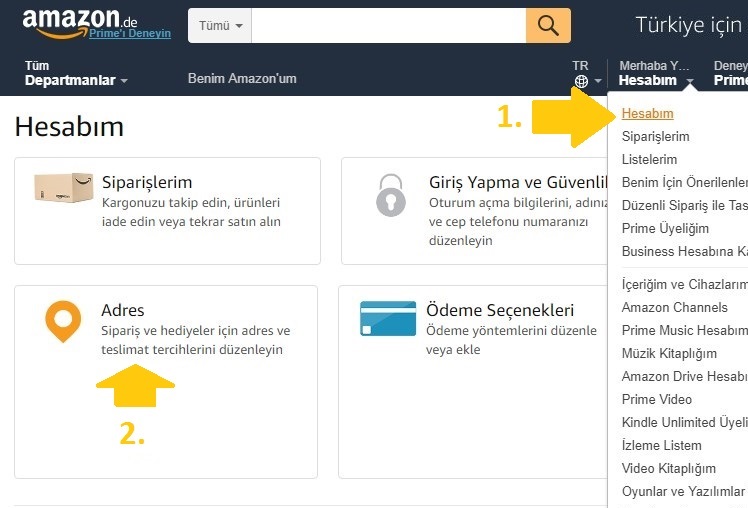Viewport: 748px width, 508px height.
Task: Open the Tümü search category dropdown
Action: click(x=220, y=25)
